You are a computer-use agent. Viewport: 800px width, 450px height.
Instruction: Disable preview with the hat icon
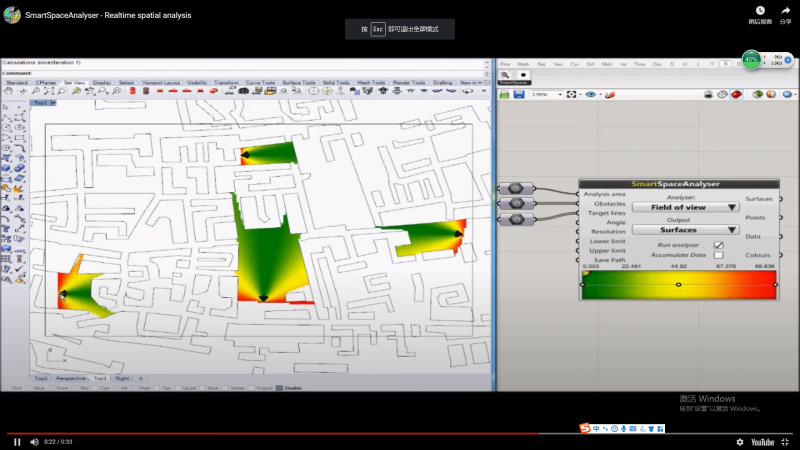(708, 94)
